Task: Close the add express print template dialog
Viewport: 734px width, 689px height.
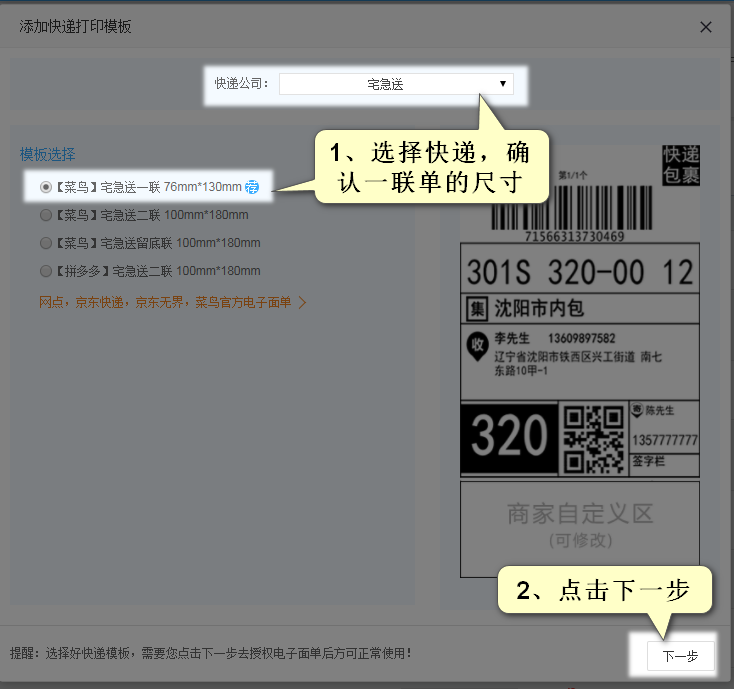Action: (705, 27)
